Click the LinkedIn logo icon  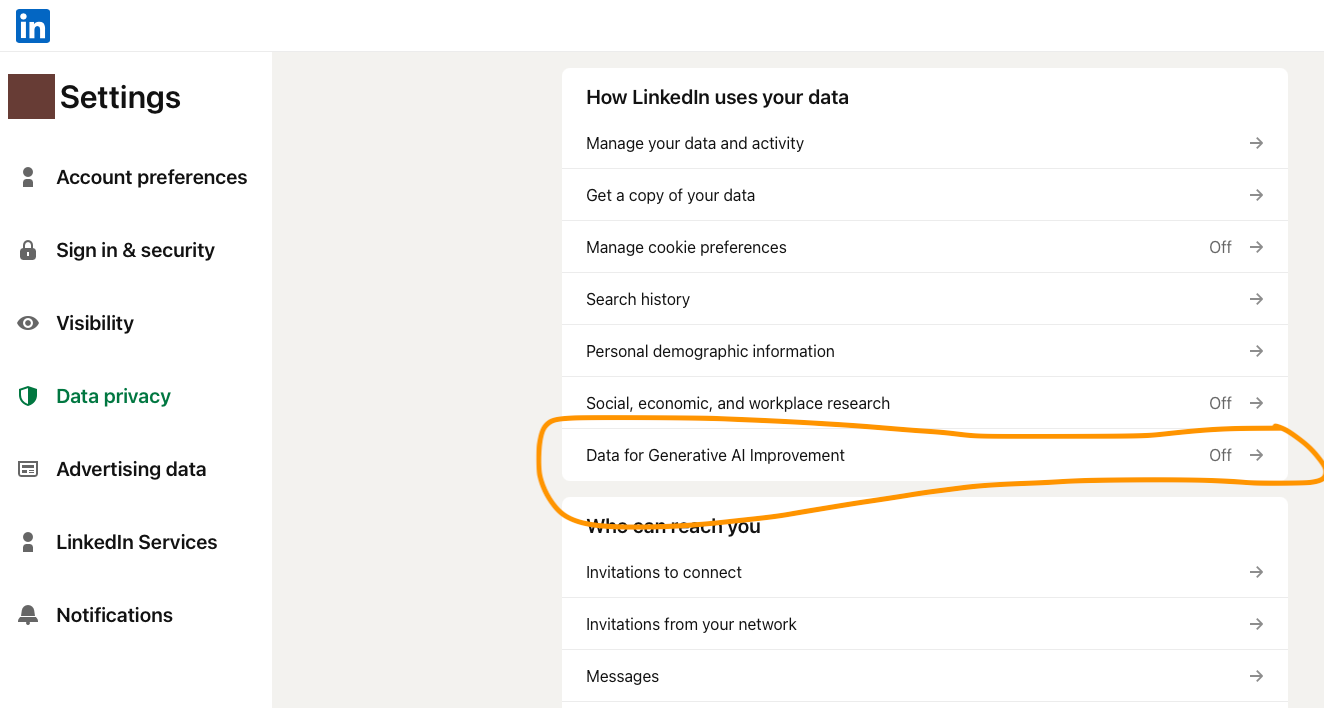click(33, 26)
